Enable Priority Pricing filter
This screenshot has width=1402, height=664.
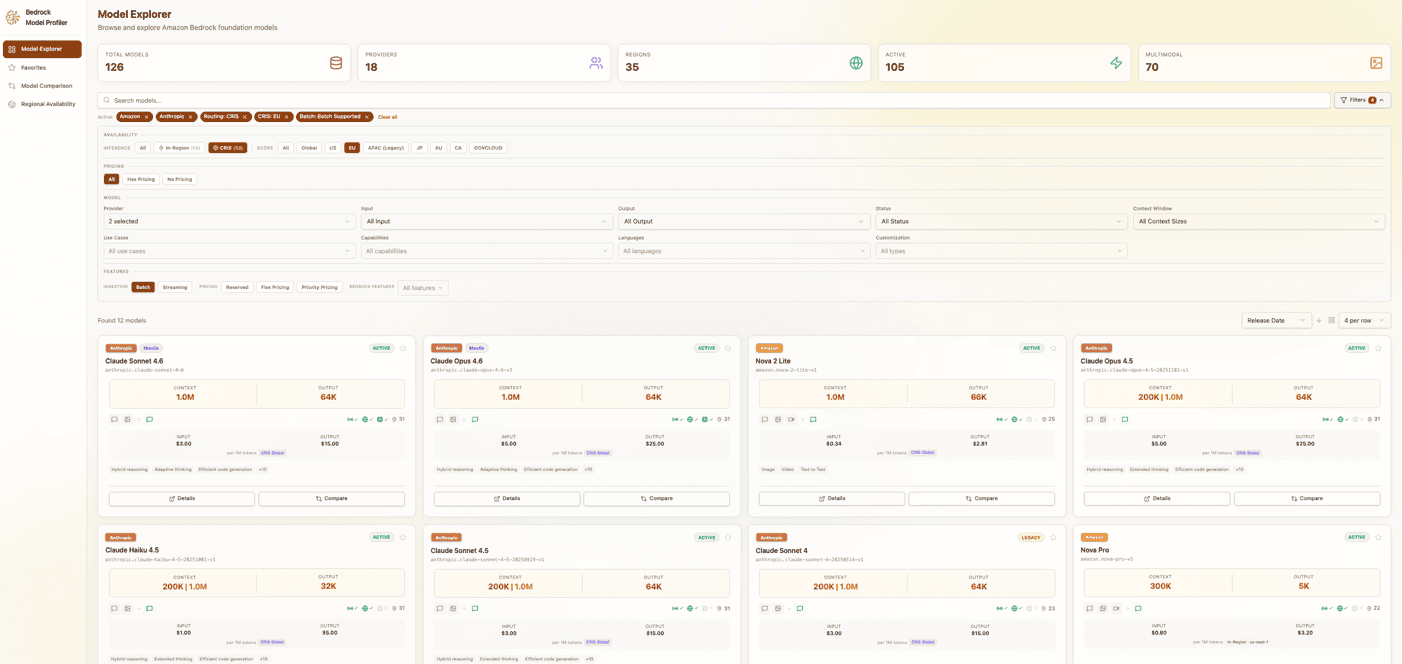(x=320, y=287)
